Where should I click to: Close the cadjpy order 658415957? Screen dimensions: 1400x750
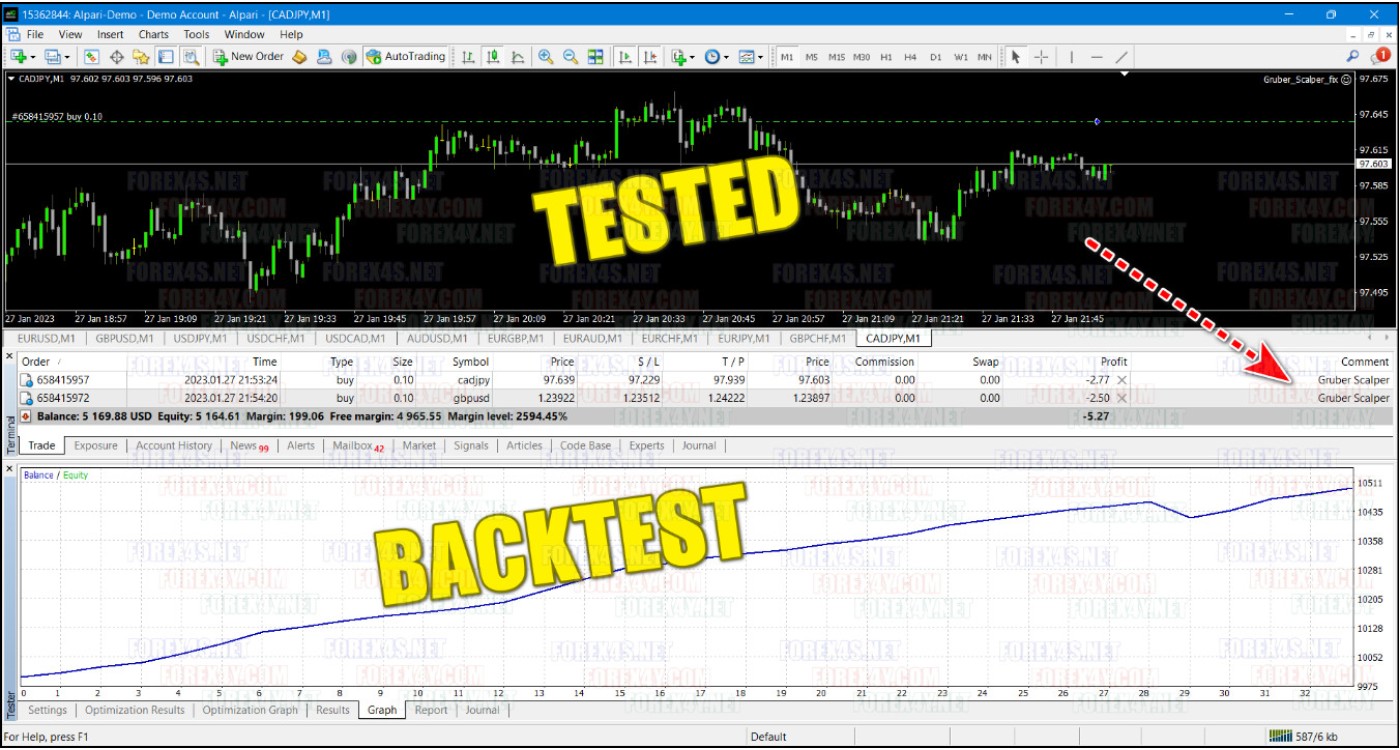(x=1121, y=380)
